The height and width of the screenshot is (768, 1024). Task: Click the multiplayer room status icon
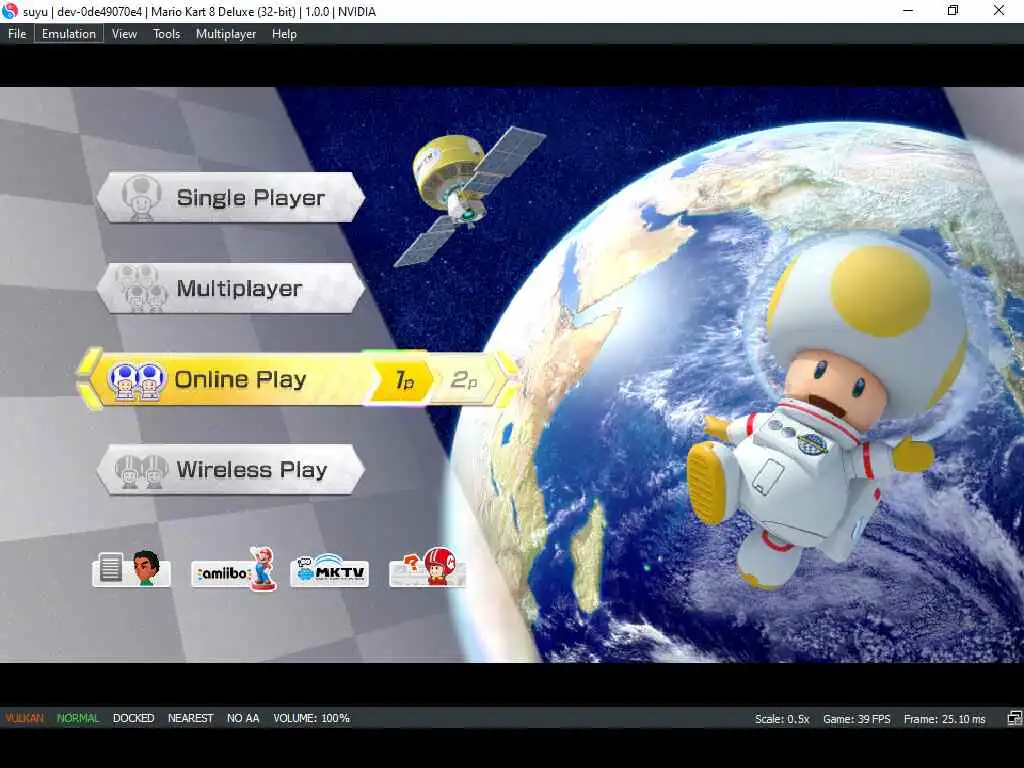tap(1014, 718)
